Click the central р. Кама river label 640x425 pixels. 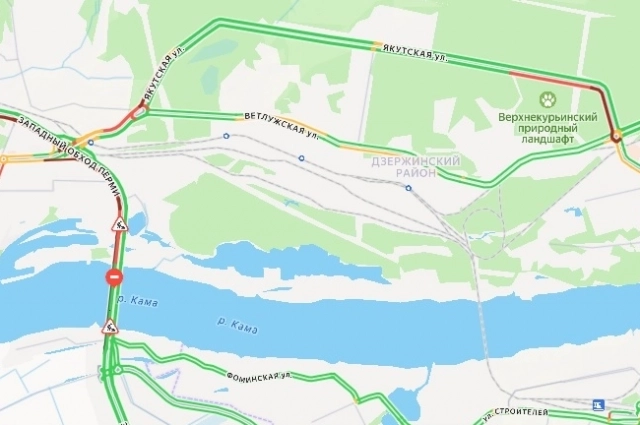(x=238, y=326)
